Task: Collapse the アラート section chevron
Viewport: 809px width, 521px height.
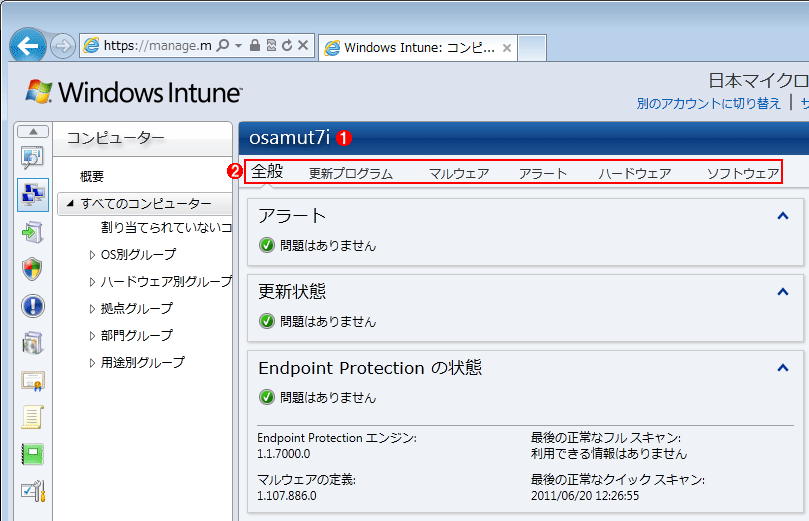Action: (x=783, y=216)
